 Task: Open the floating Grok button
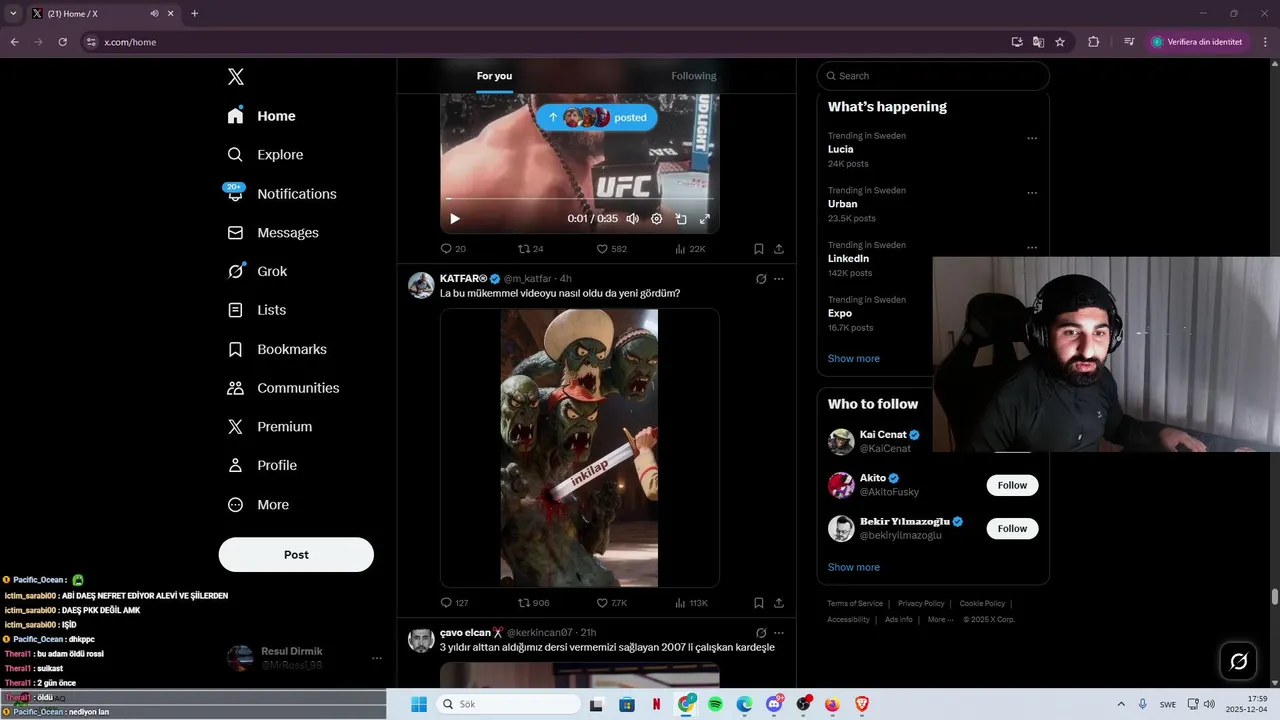(x=1238, y=661)
